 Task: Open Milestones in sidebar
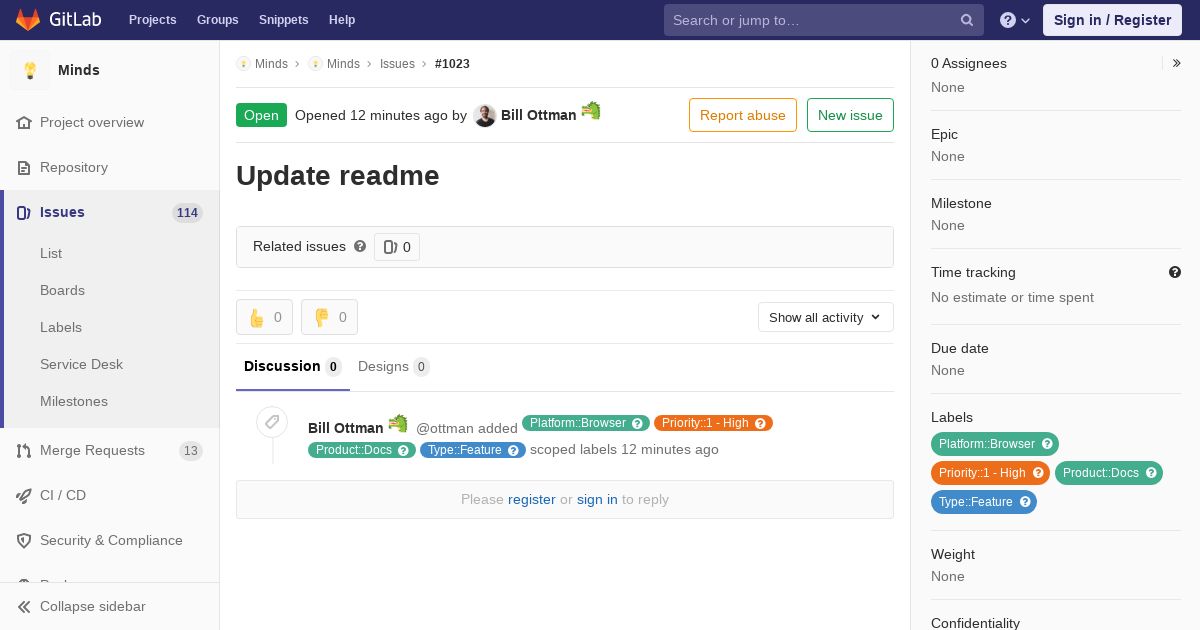pos(74,401)
